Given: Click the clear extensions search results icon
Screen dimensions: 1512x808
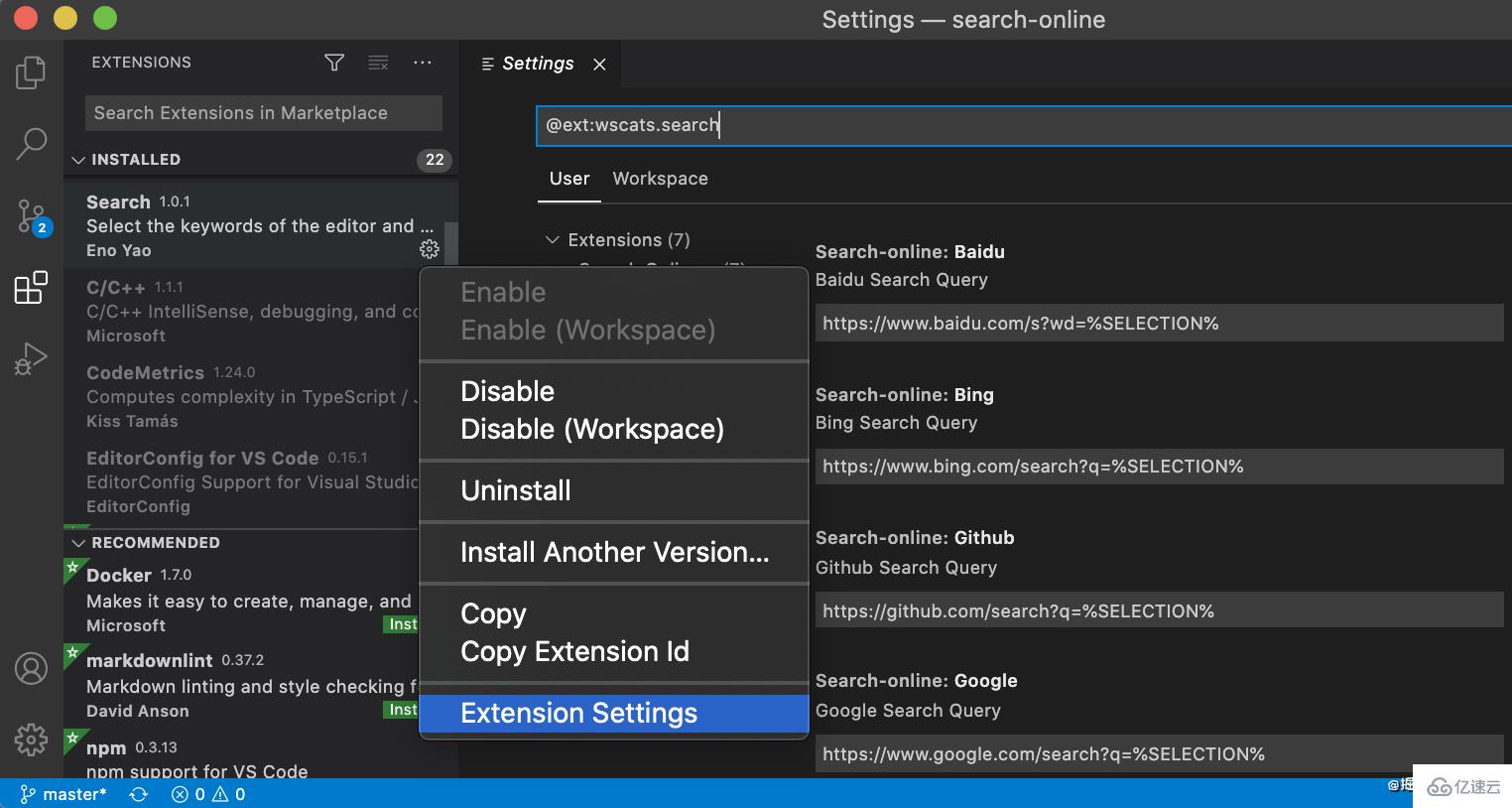Looking at the screenshot, I should (x=378, y=63).
